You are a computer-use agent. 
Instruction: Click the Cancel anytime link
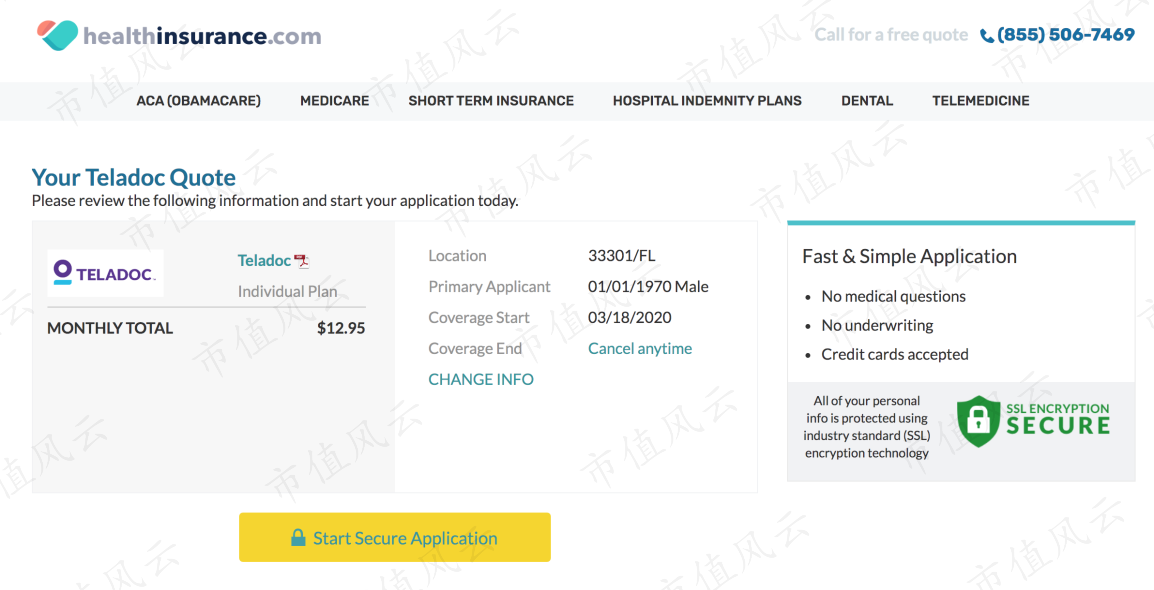click(640, 348)
